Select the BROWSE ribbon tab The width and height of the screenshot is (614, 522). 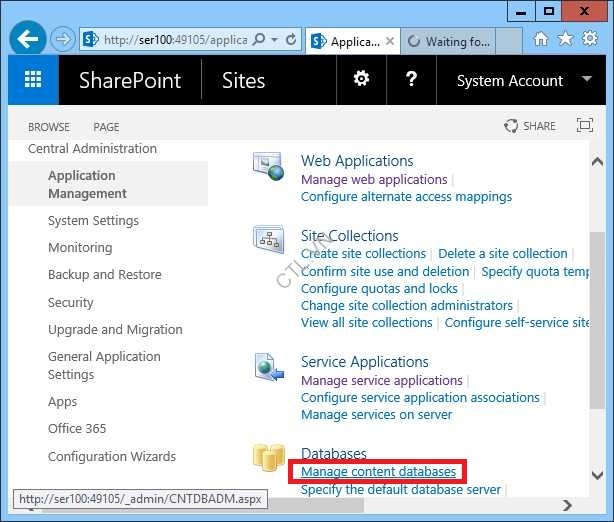(x=49, y=127)
